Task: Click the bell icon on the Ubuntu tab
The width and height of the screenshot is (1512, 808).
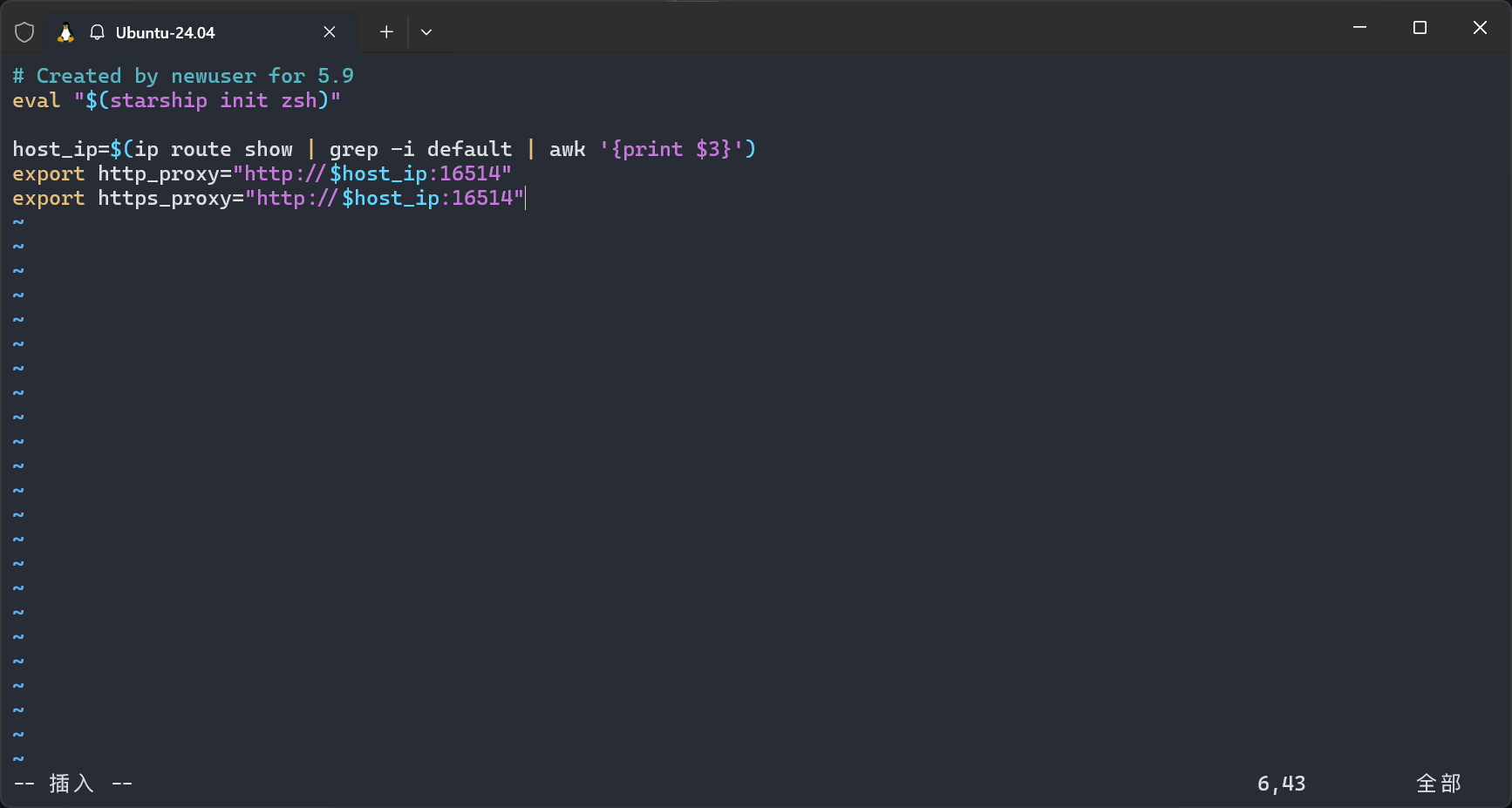Action: pos(98,32)
